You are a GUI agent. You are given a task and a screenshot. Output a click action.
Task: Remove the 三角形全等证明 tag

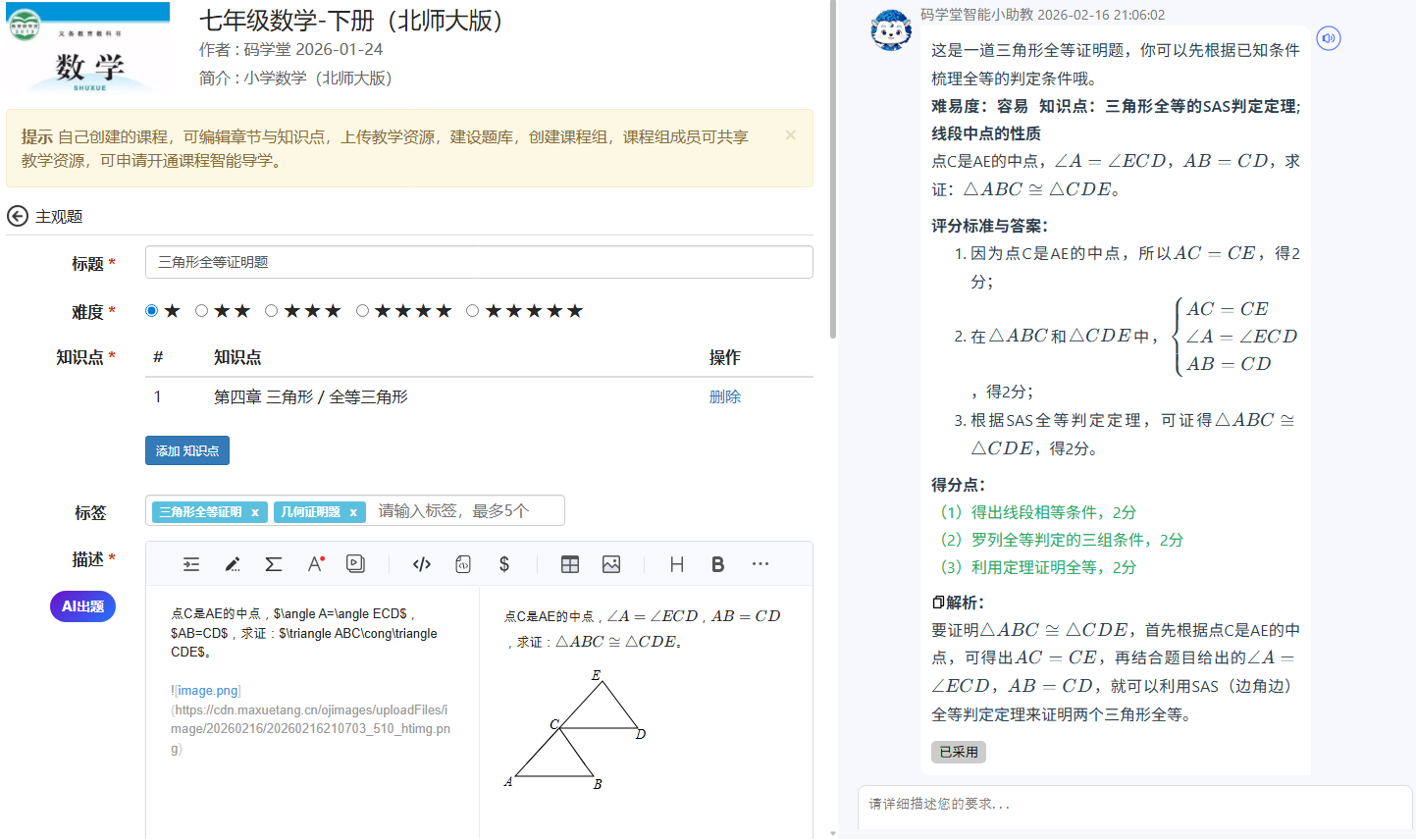coord(255,512)
